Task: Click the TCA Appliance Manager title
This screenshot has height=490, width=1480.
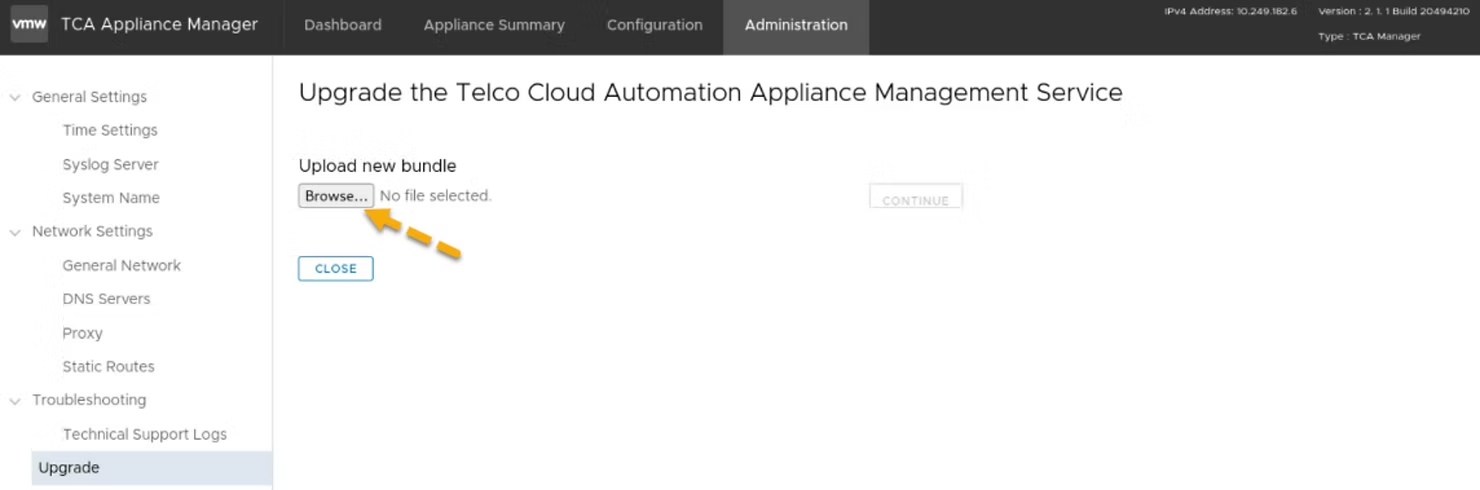Action: (x=159, y=25)
